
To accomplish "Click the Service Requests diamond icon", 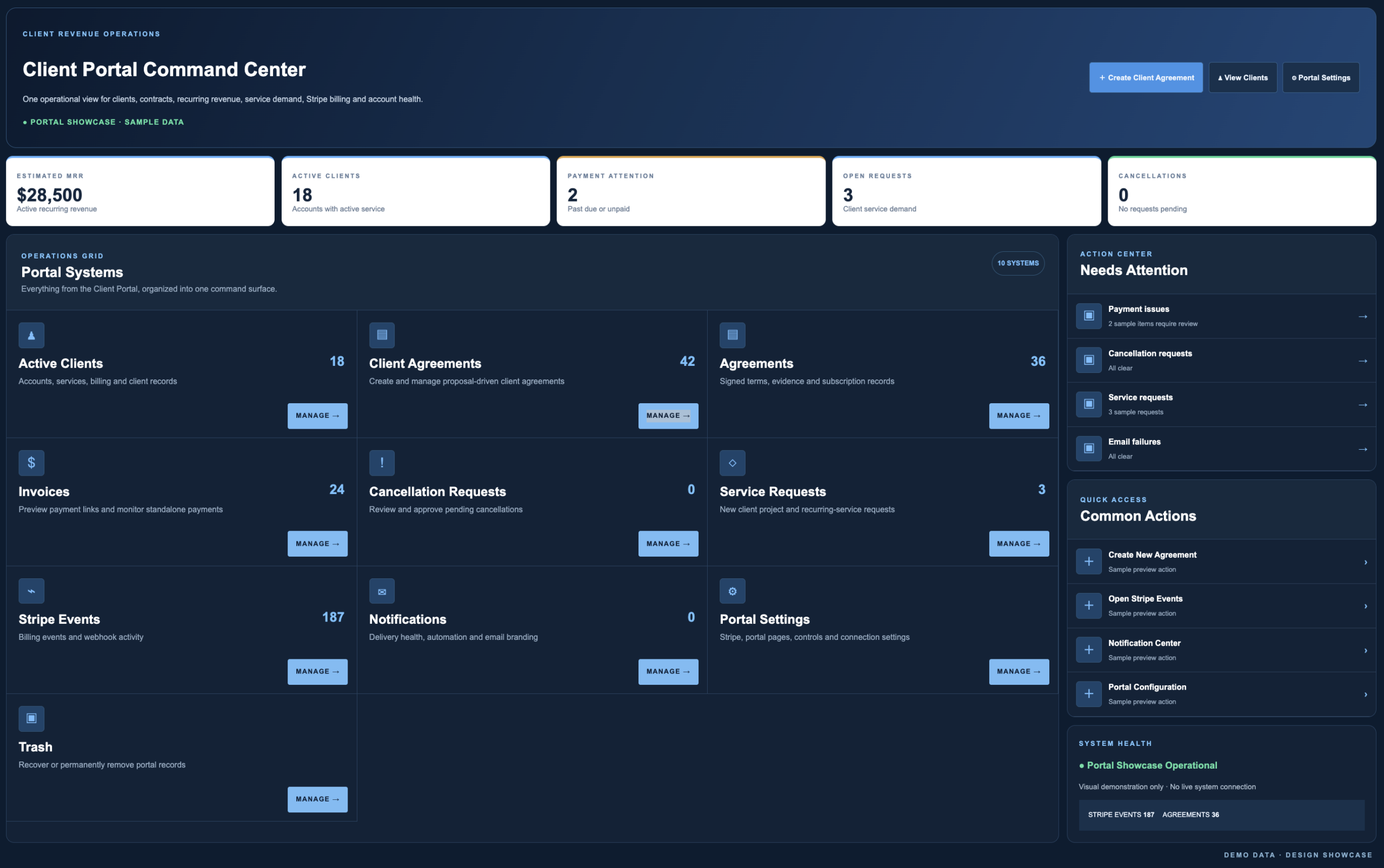I will [x=732, y=463].
